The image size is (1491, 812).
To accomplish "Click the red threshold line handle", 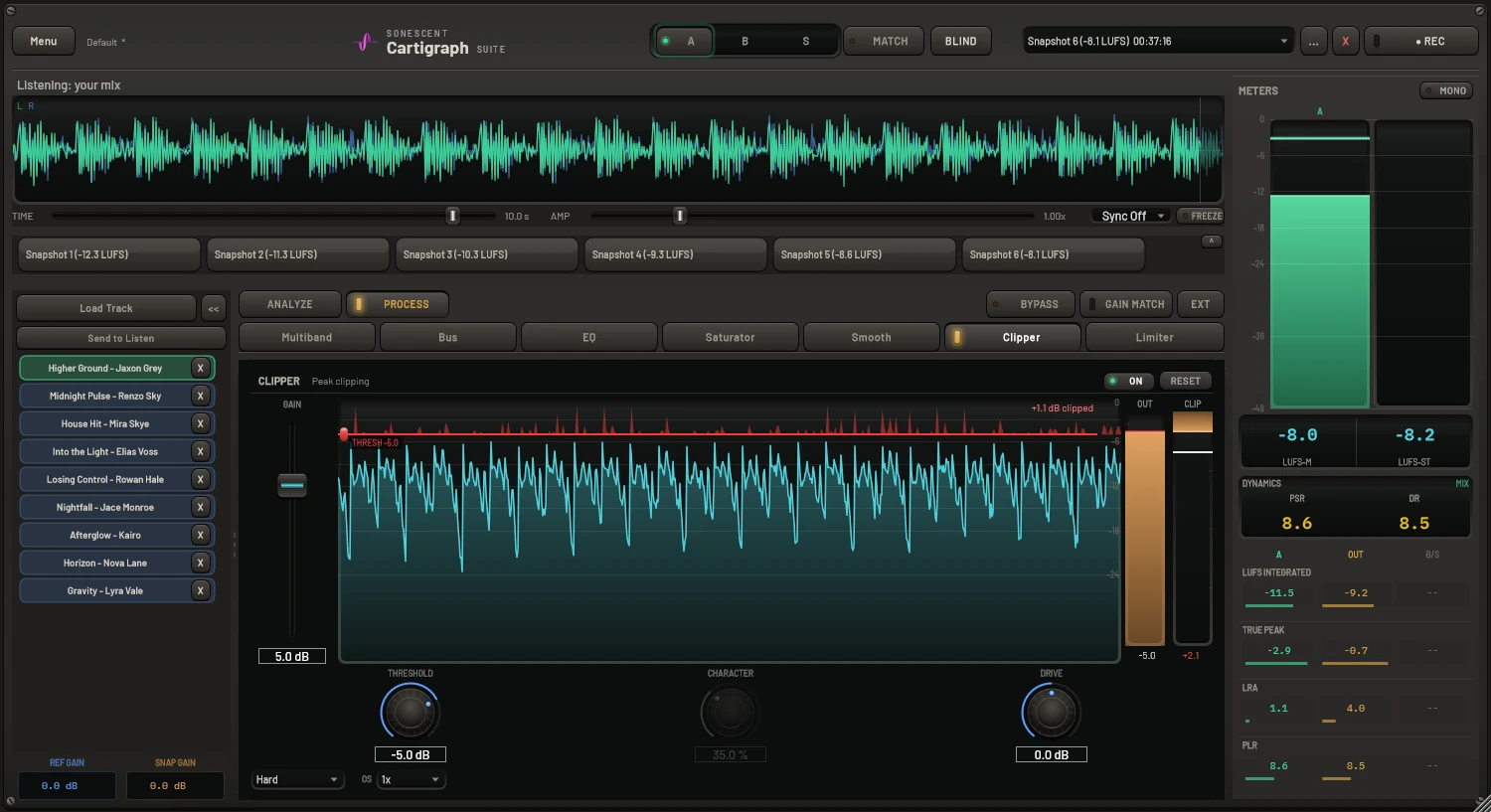I will (x=344, y=434).
